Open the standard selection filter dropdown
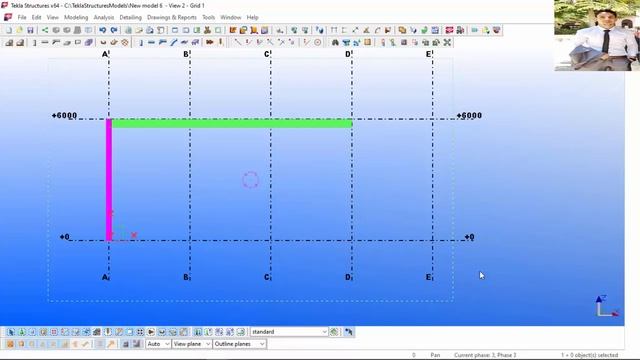Viewport: 640px width, 360px height. 289,332
